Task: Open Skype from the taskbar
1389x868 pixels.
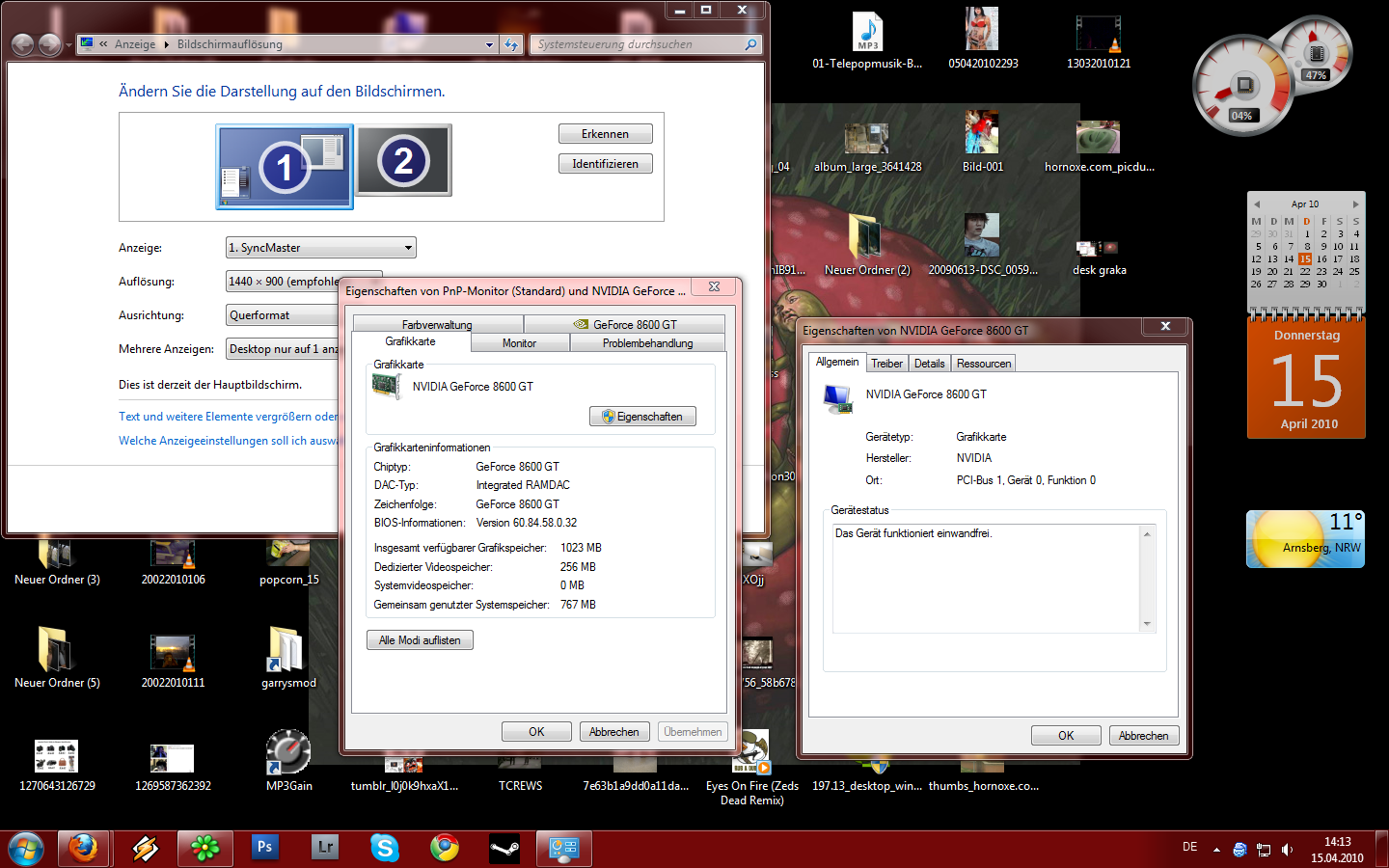Action: [385, 848]
